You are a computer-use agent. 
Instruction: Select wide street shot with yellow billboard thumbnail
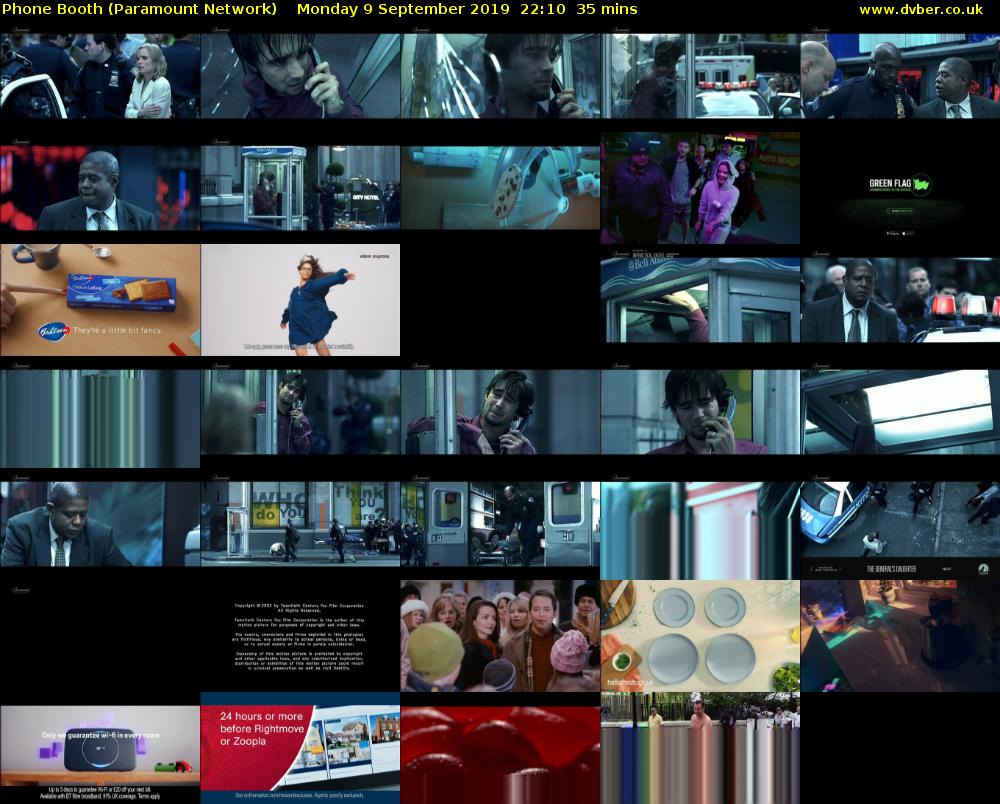click(x=300, y=524)
